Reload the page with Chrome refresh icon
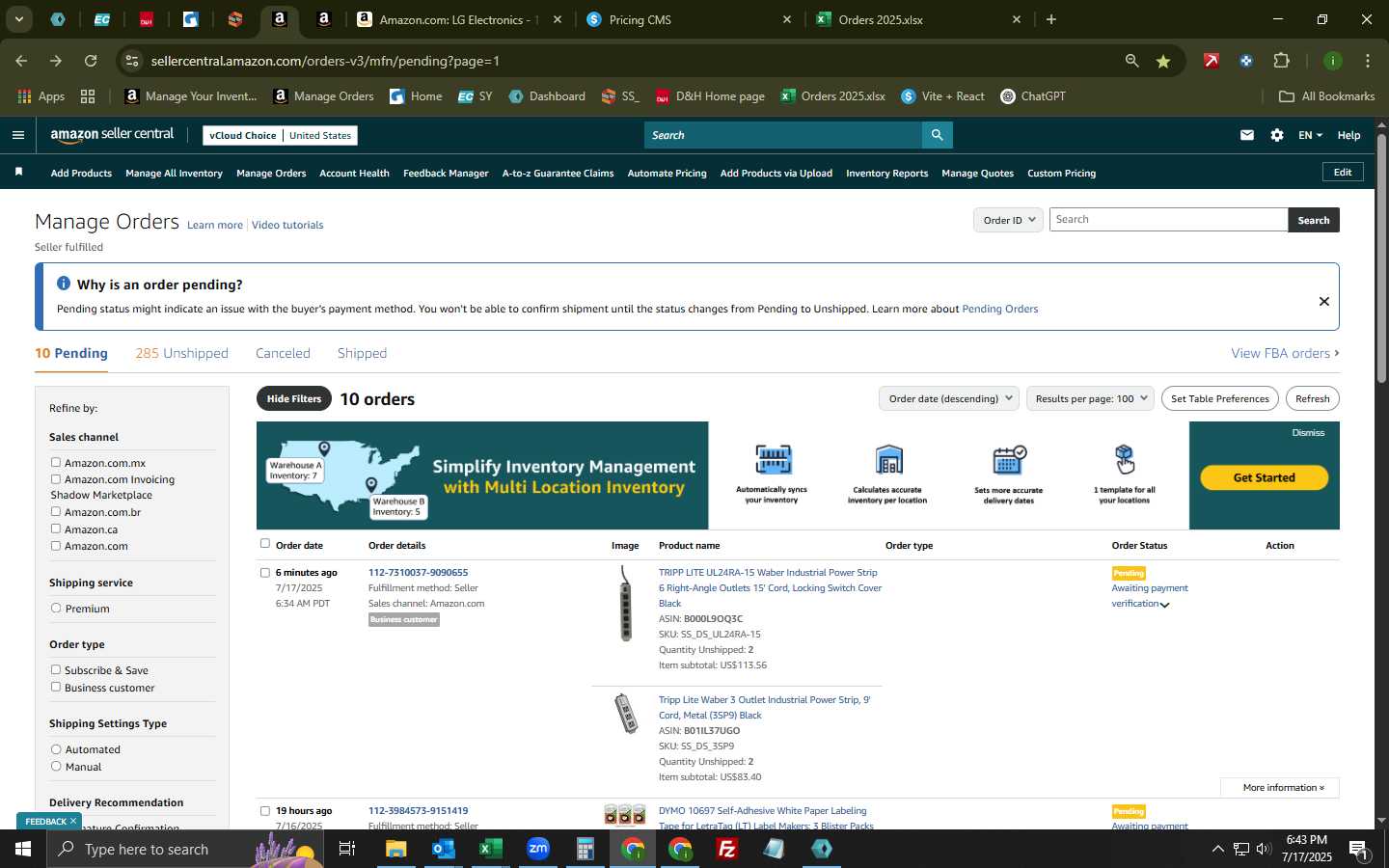 tap(91, 61)
